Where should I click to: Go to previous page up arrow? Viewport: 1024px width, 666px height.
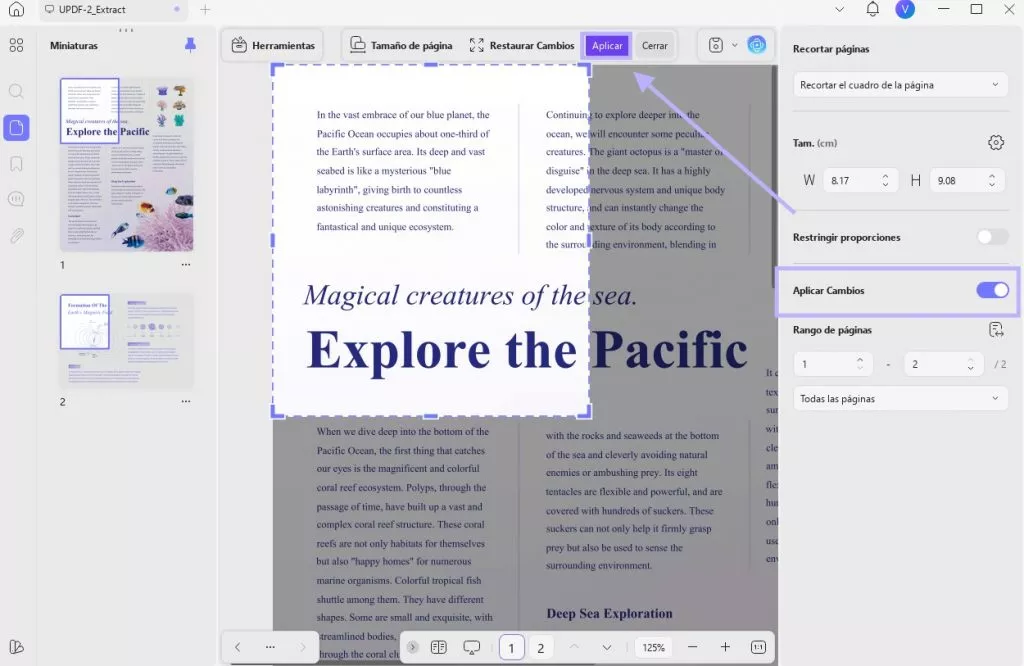coord(574,647)
